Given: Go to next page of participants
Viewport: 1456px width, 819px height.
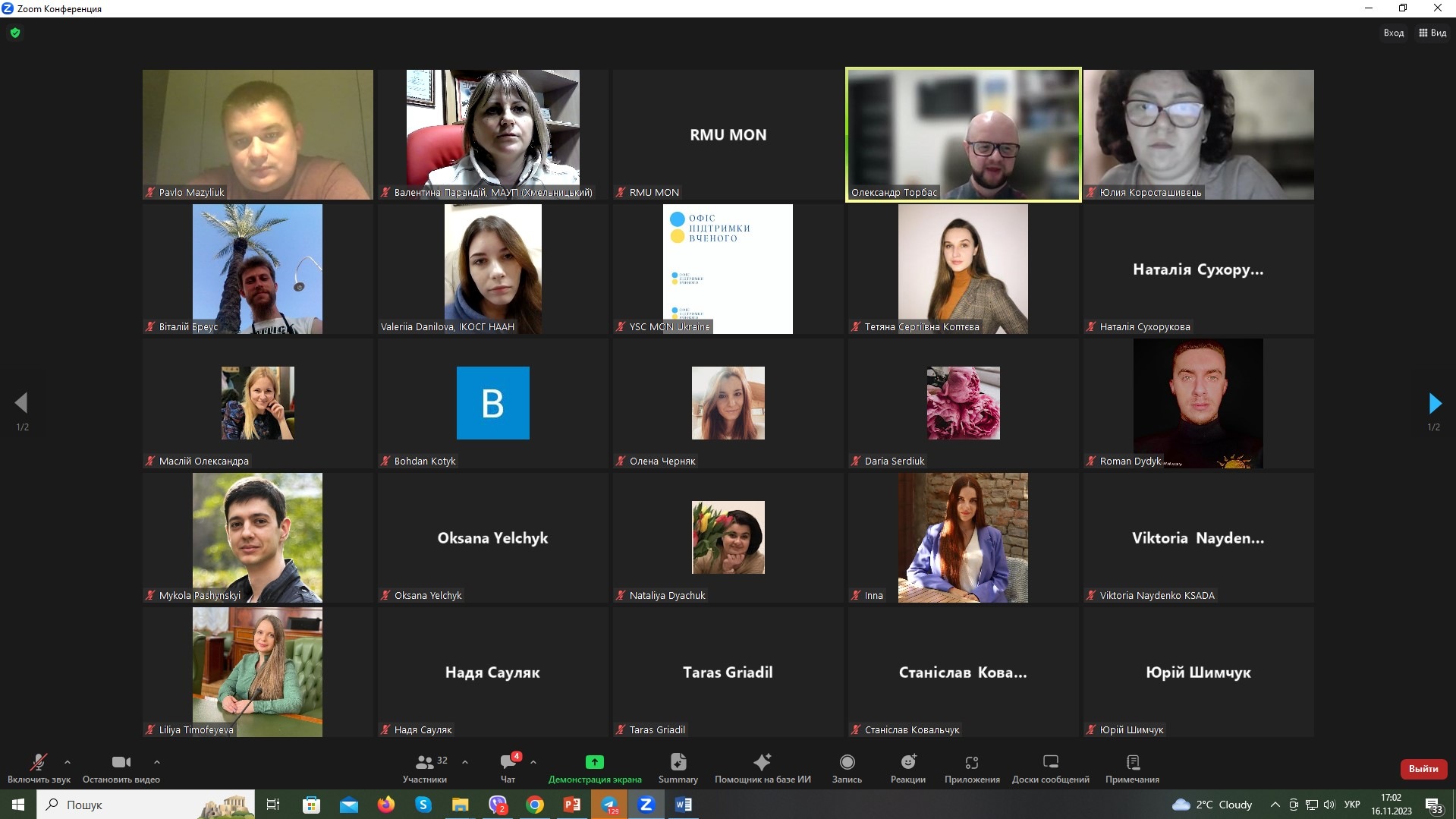Looking at the screenshot, I should click(1434, 403).
